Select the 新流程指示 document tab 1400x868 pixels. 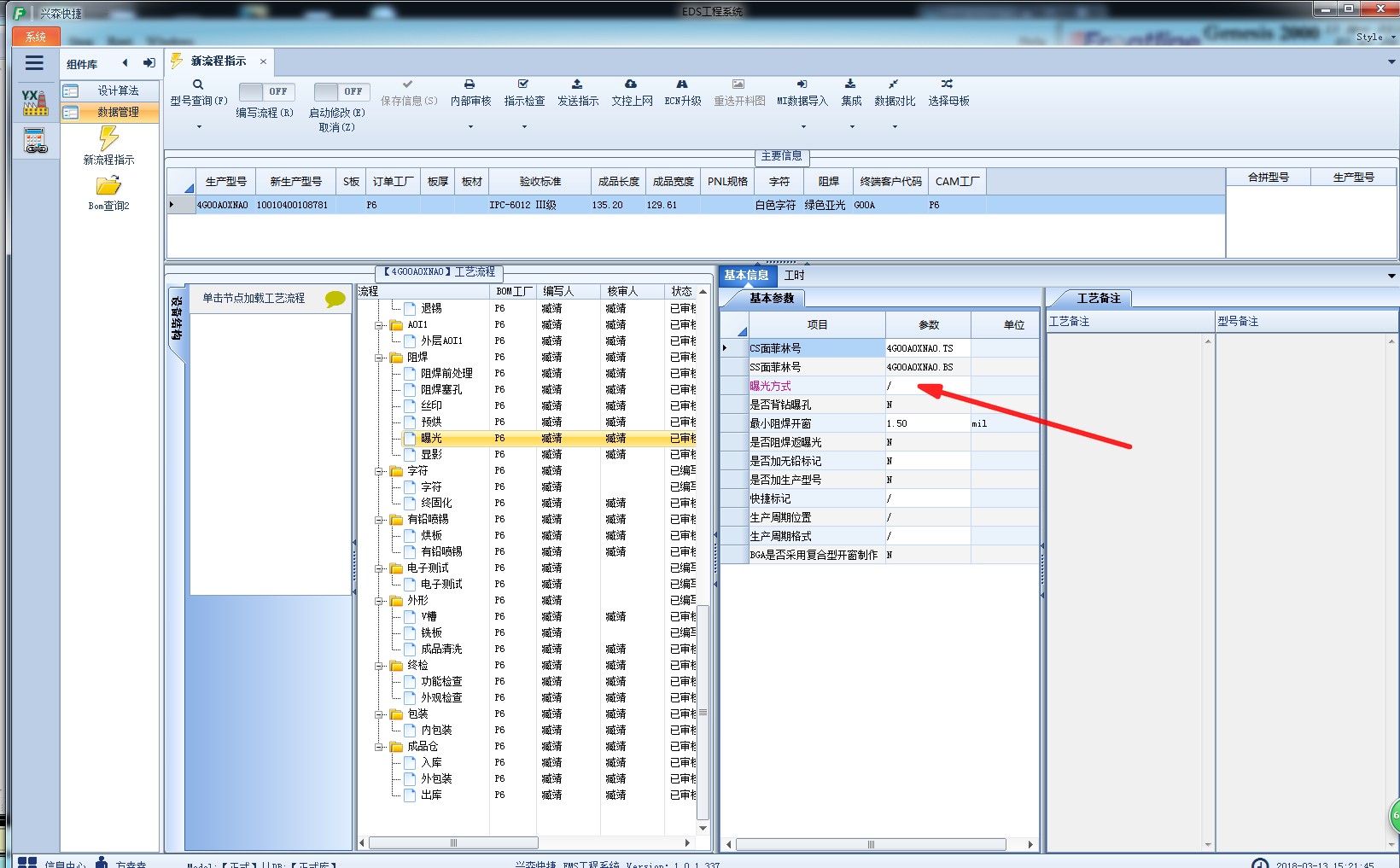(219, 61)
